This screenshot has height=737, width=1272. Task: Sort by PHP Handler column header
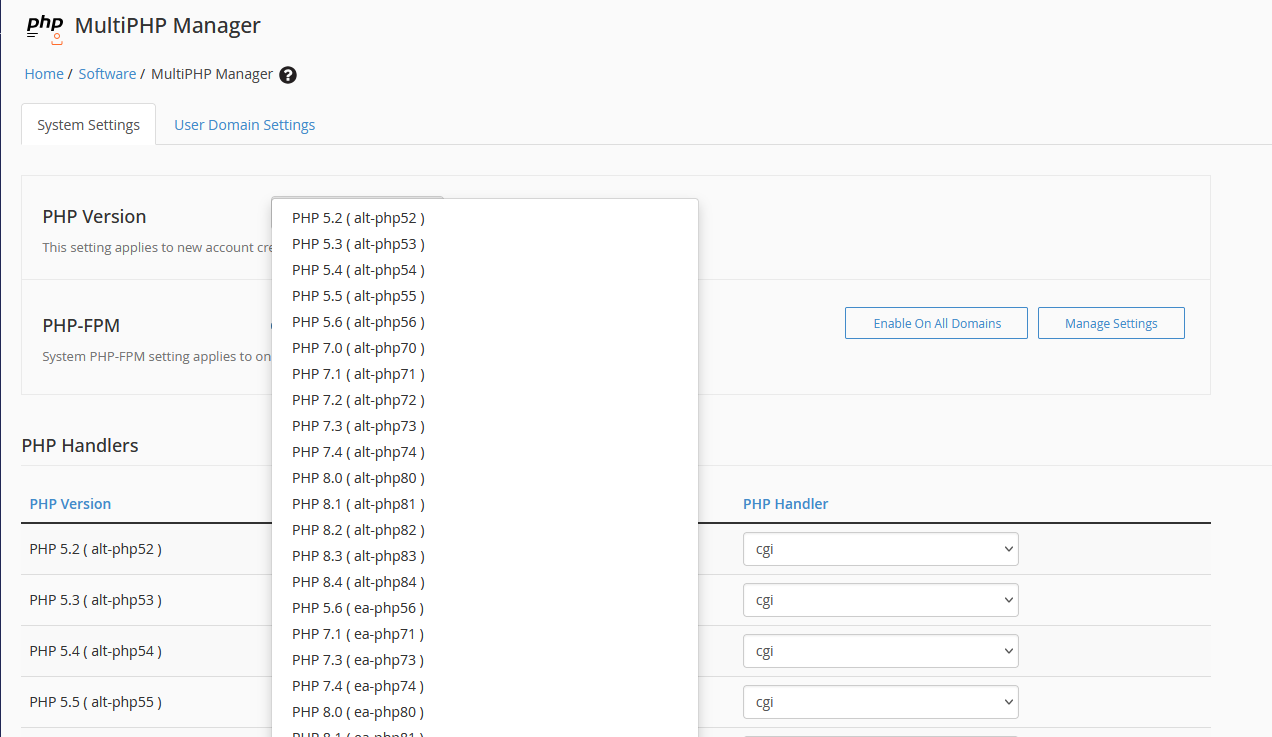[x=785, y=504]
